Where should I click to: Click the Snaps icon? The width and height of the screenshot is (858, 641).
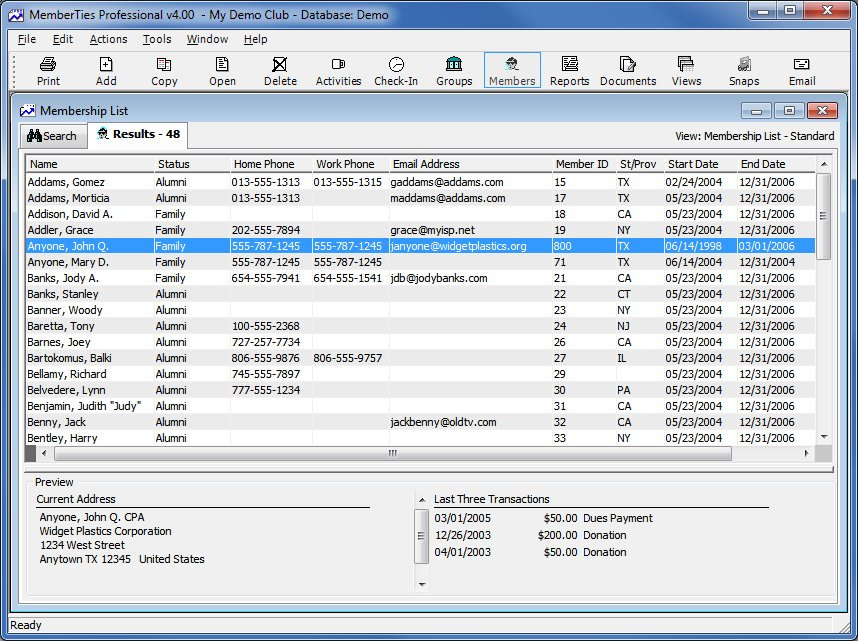(743, 69)
